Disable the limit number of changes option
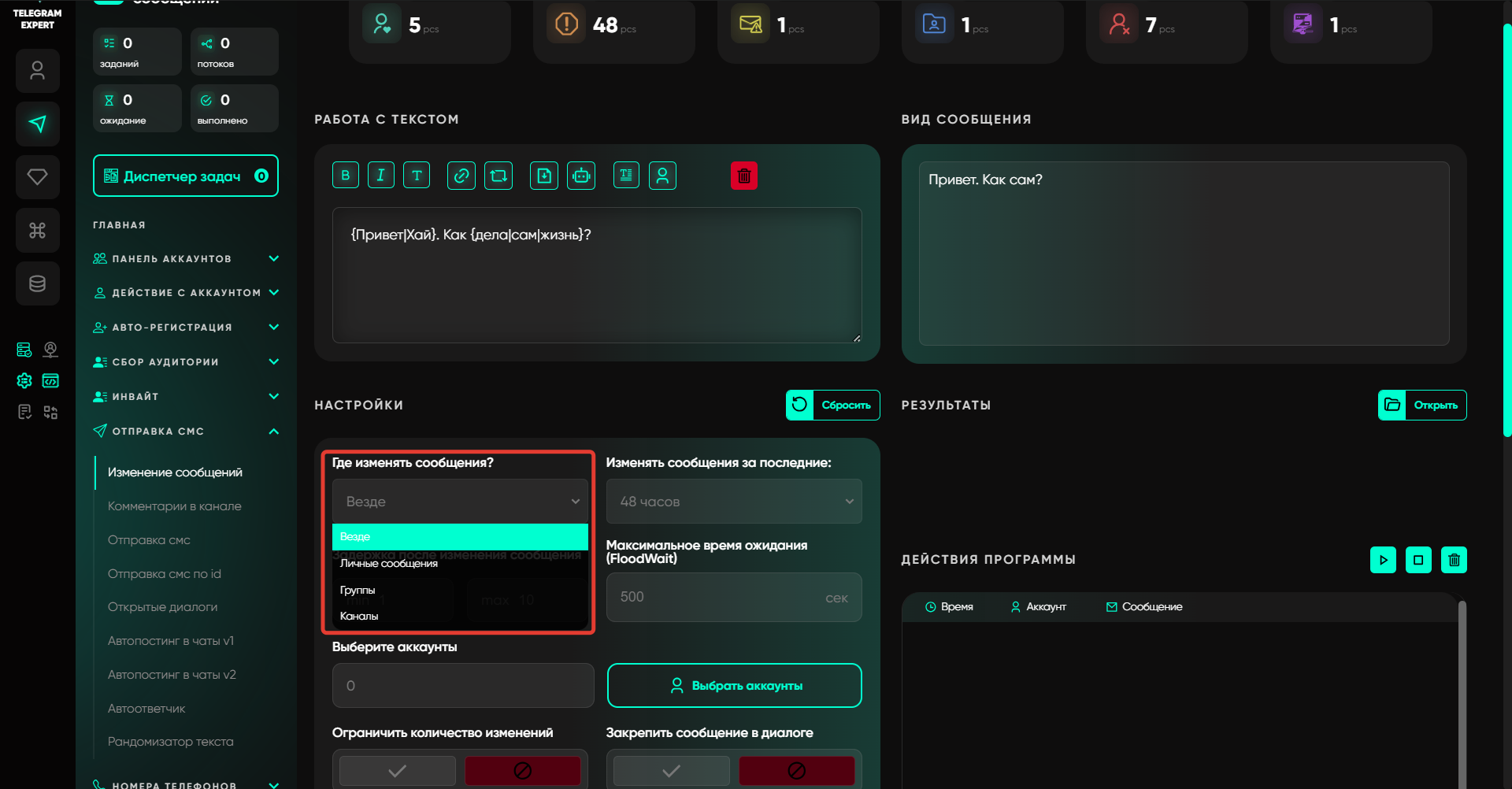Screen dimensions: 1512x789 [522, 770]
